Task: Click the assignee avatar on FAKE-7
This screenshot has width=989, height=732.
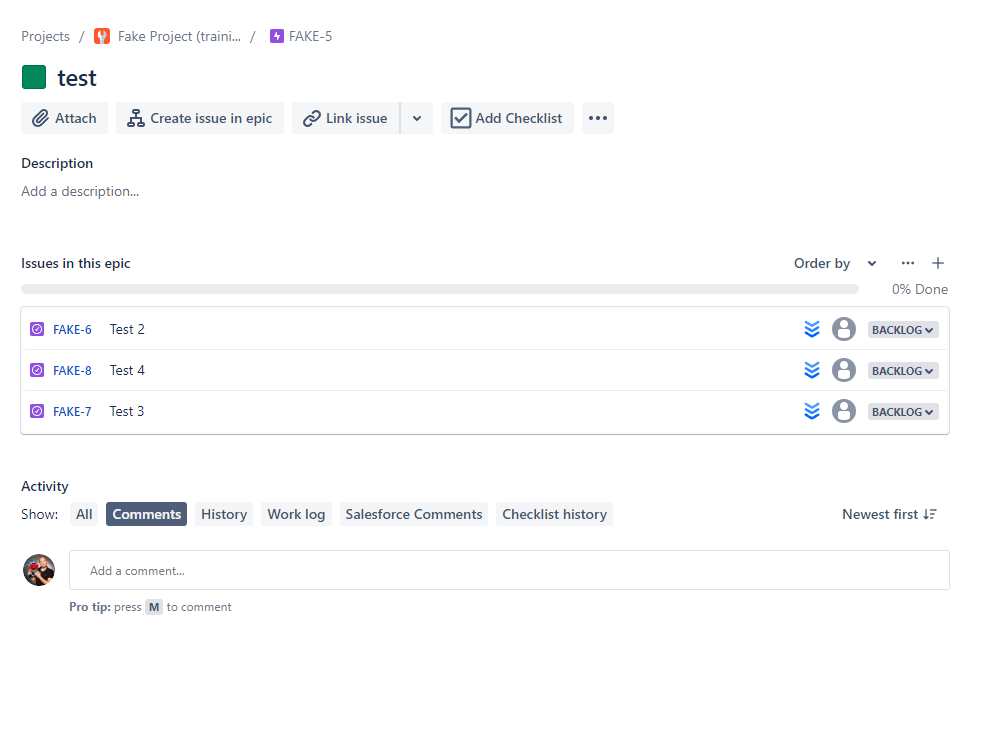Action: 843,411
